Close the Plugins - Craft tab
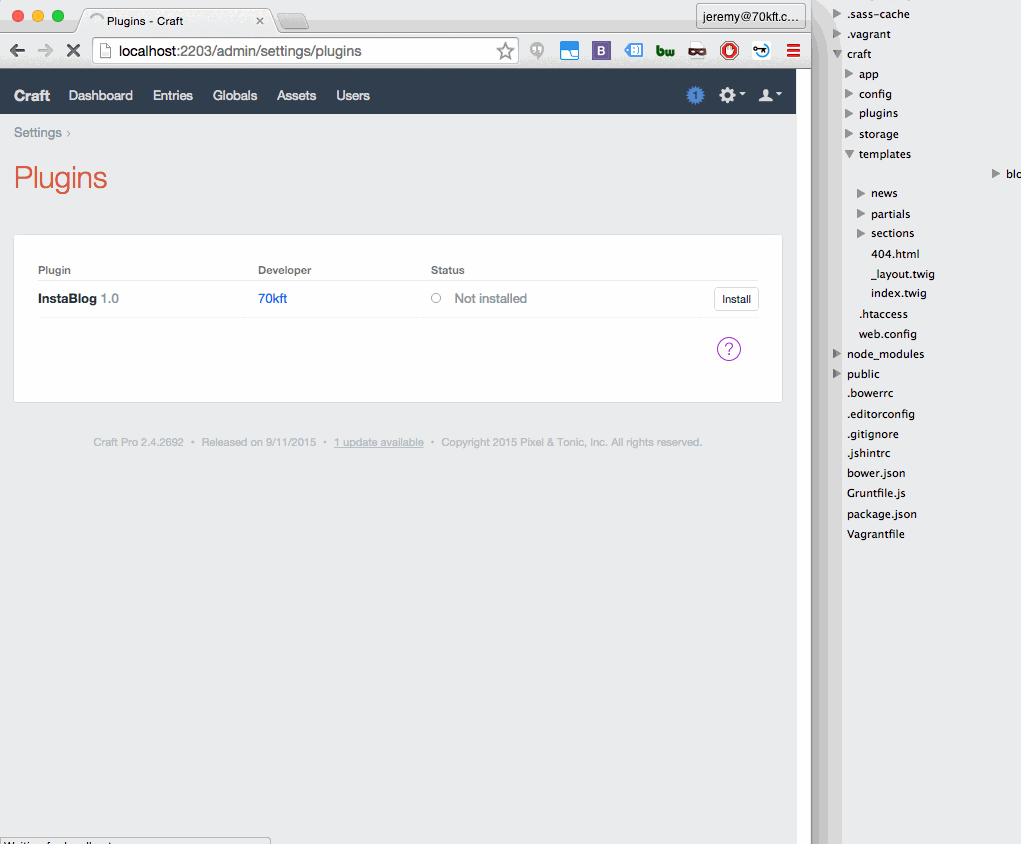Image resolution: width=1021 pixels, height=844 pixels. 260,21
